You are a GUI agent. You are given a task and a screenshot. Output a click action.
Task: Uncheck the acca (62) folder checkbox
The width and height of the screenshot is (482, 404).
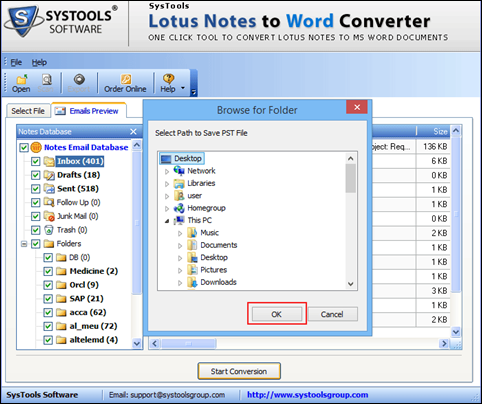(48, 313)
